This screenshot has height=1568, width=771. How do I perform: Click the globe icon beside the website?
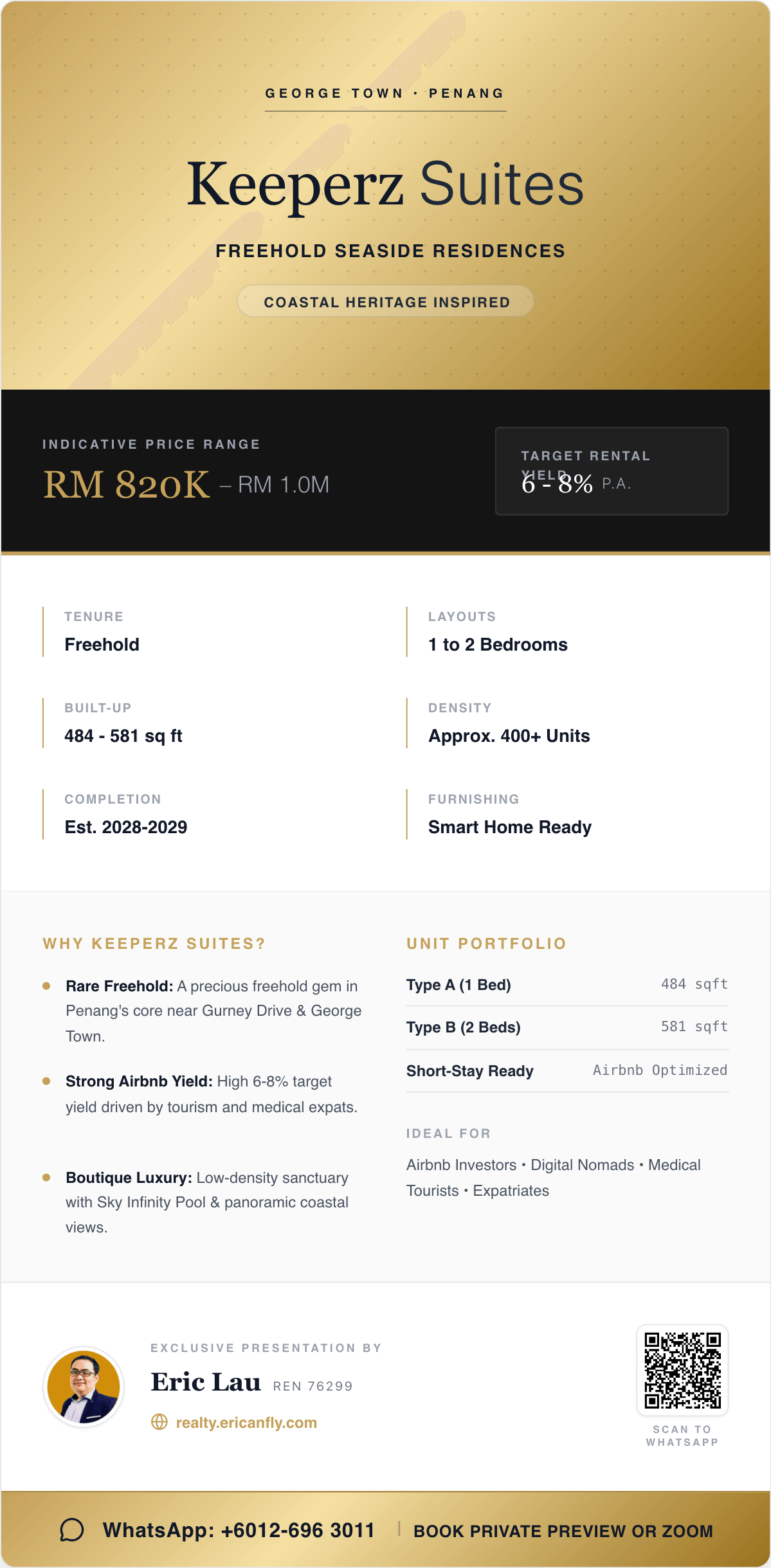[x=159, y=1422]
